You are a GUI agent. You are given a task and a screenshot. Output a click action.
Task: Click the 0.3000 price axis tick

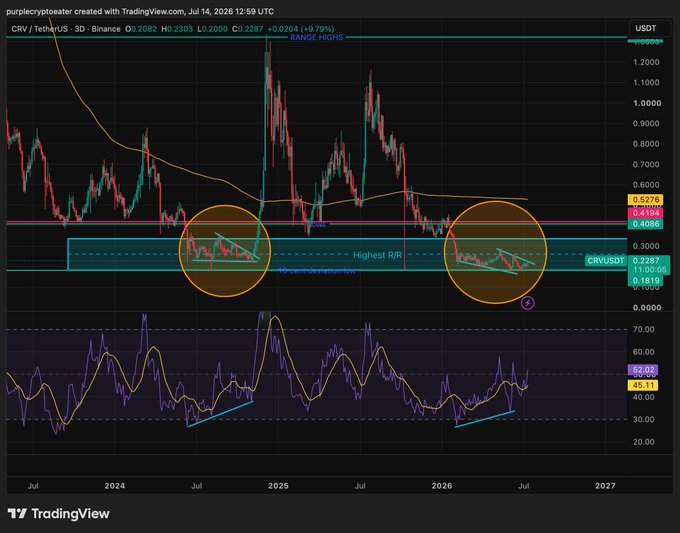click(646, 246)
